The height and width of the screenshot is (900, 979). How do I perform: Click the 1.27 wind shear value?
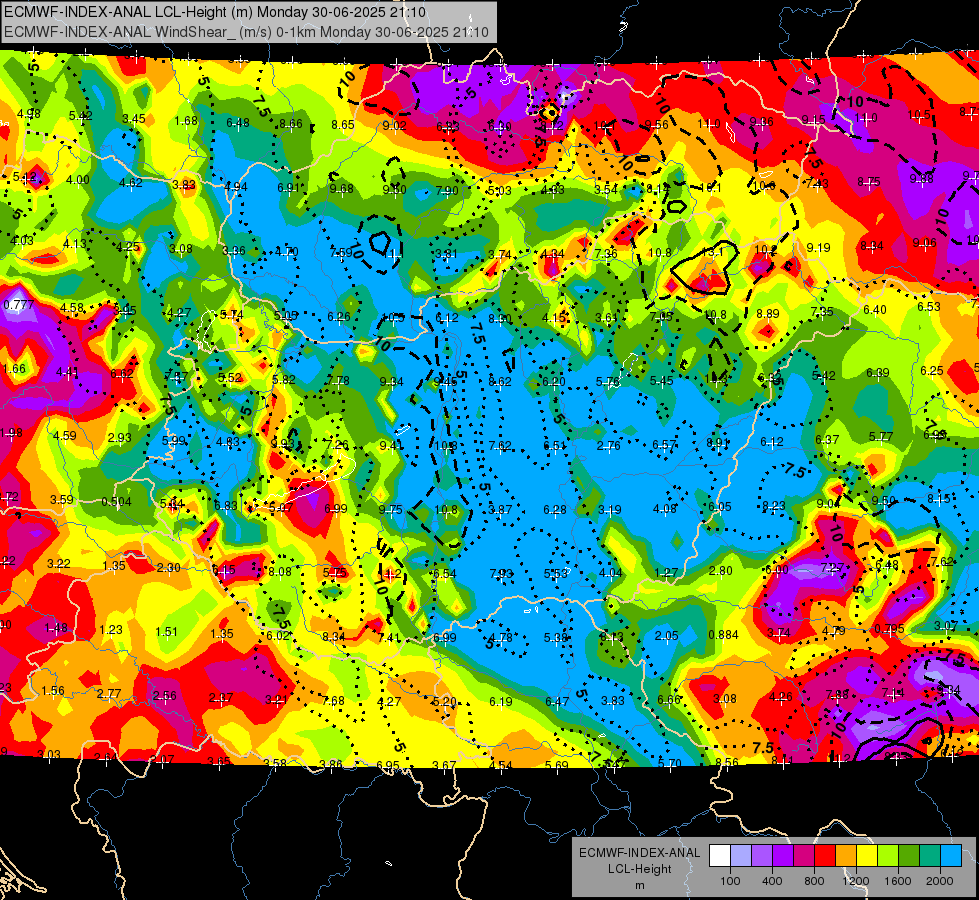[x=667, y=572]
